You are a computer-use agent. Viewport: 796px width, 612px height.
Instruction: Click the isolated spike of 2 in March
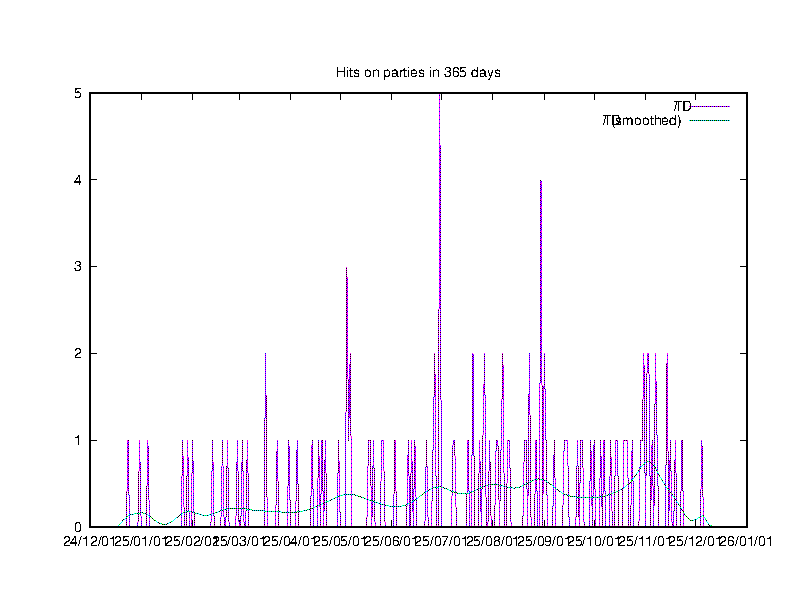tap(265, 356)
